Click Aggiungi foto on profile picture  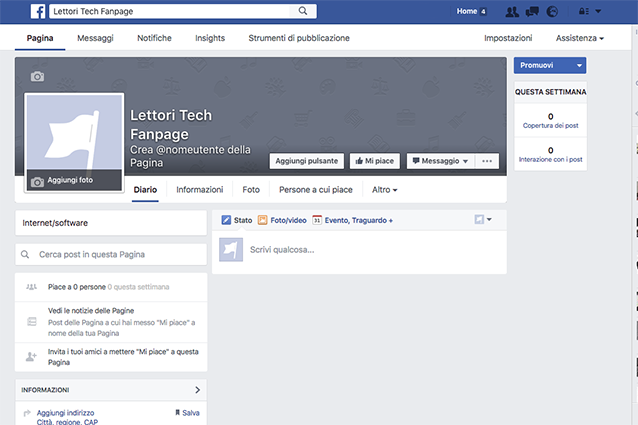[74, 180]
